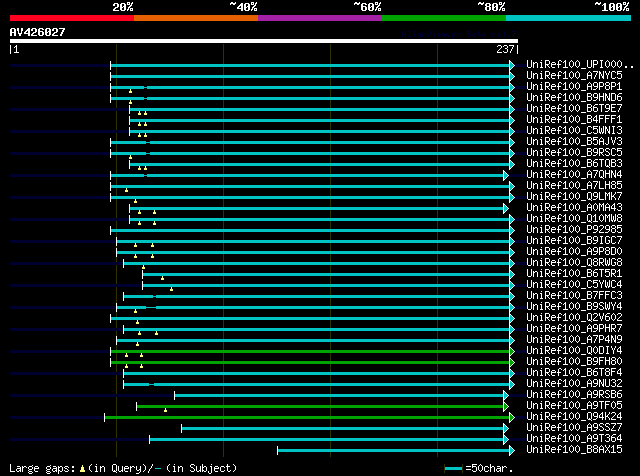Screen dimensions: 640x476
Task: Select the UniRef100_A7LH85 label
Action: pyautogui.click(x=574, y=186)
